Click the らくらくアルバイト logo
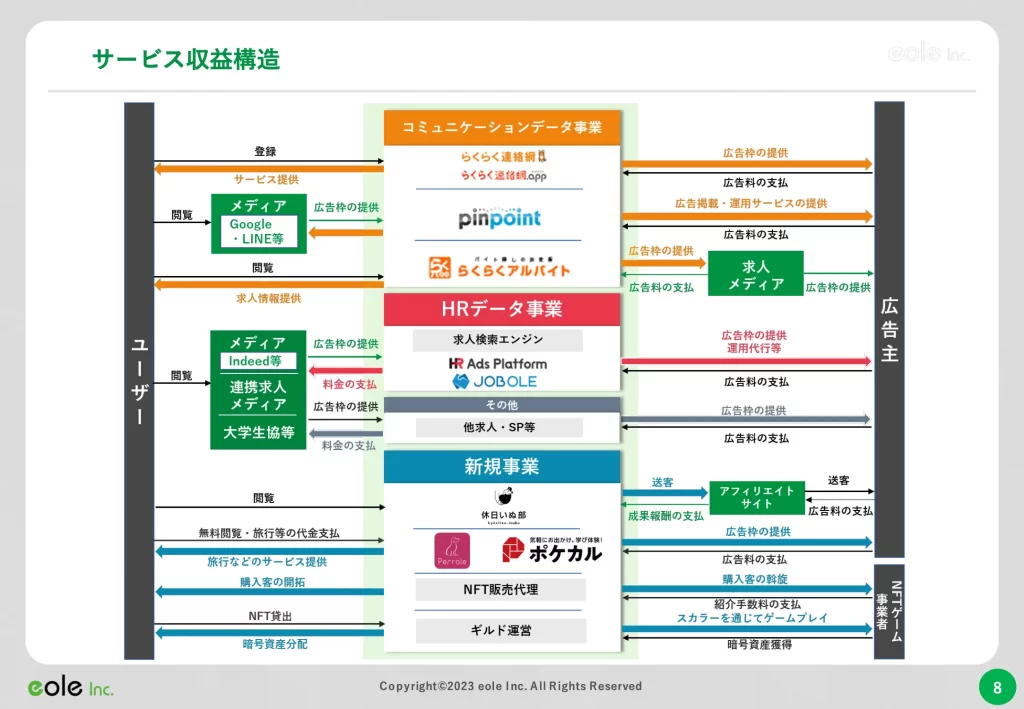Viewport: 1024px width, 709px height. coord(500,268)
